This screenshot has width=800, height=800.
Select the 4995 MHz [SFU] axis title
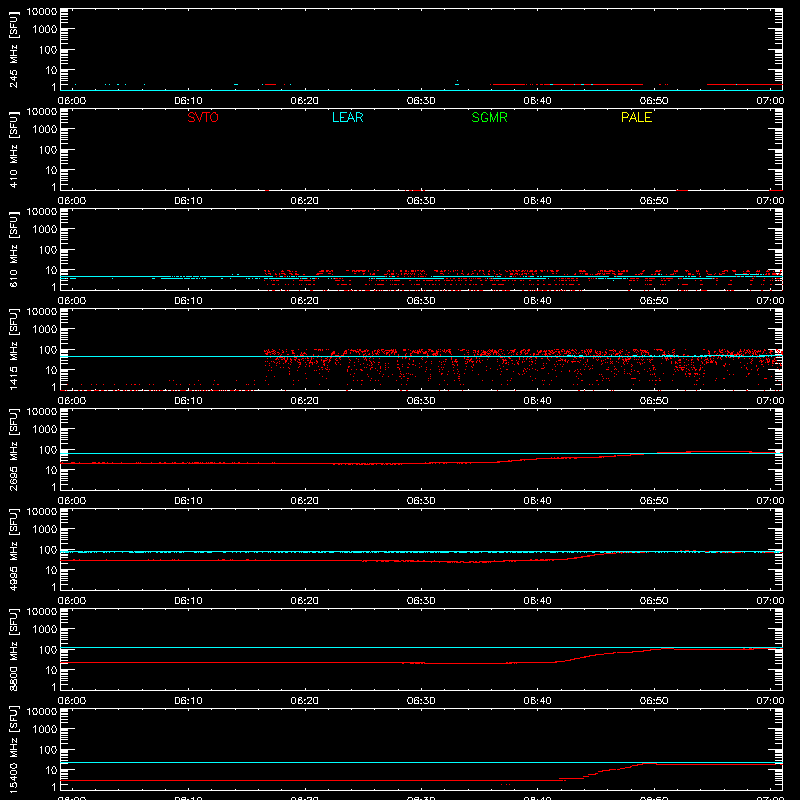click(x=13, y=549)
